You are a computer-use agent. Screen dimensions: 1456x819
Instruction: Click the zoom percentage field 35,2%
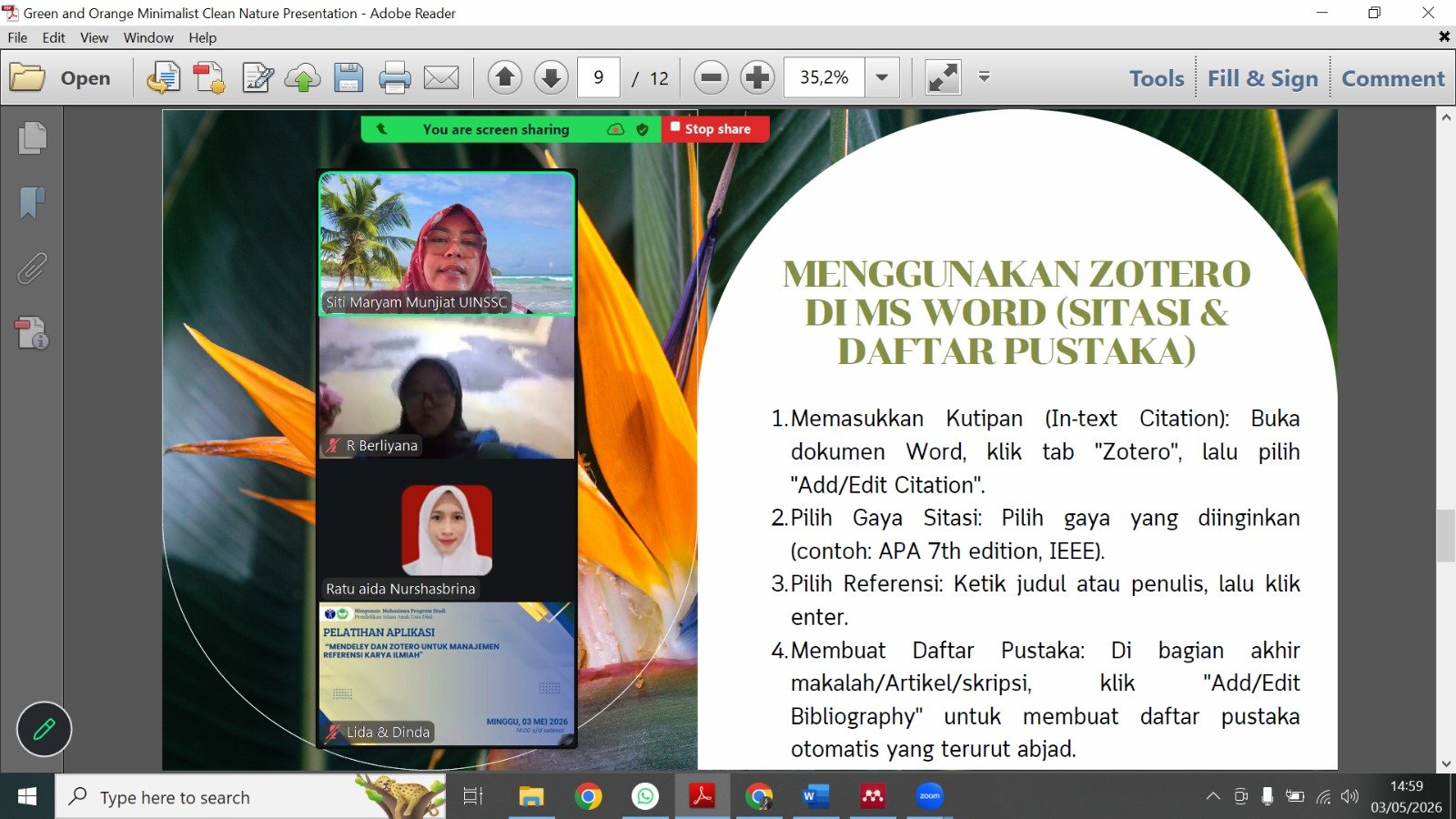click(x=824, y=77)
